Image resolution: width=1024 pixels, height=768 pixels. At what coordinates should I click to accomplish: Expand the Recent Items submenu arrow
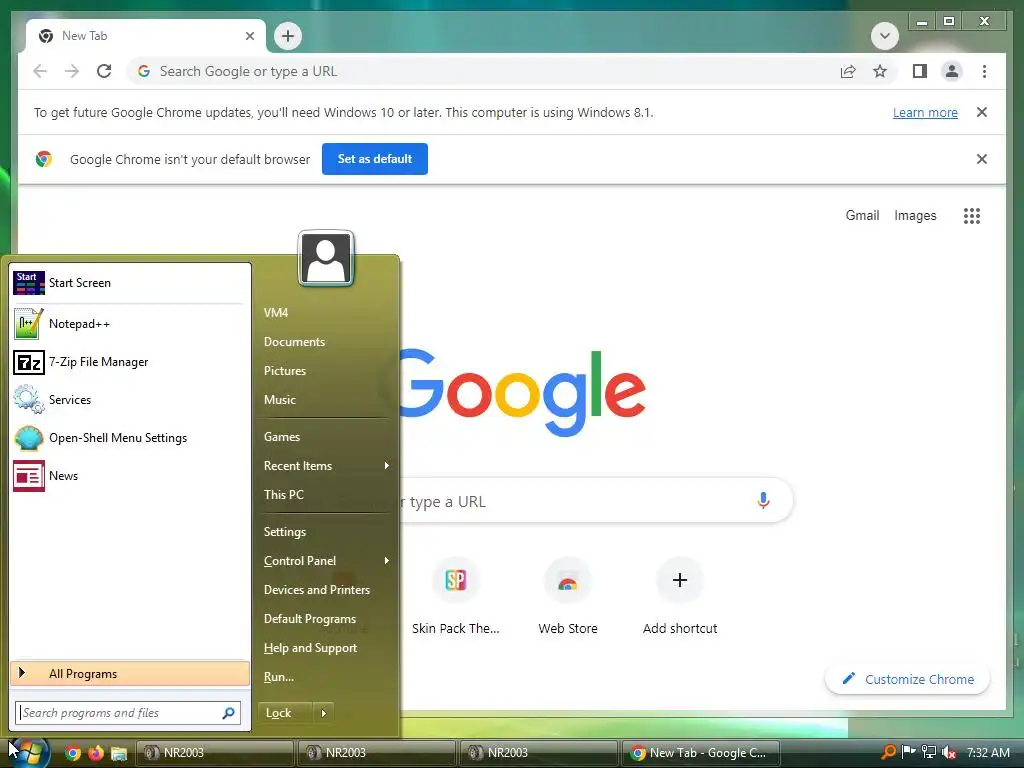[387, 466]
